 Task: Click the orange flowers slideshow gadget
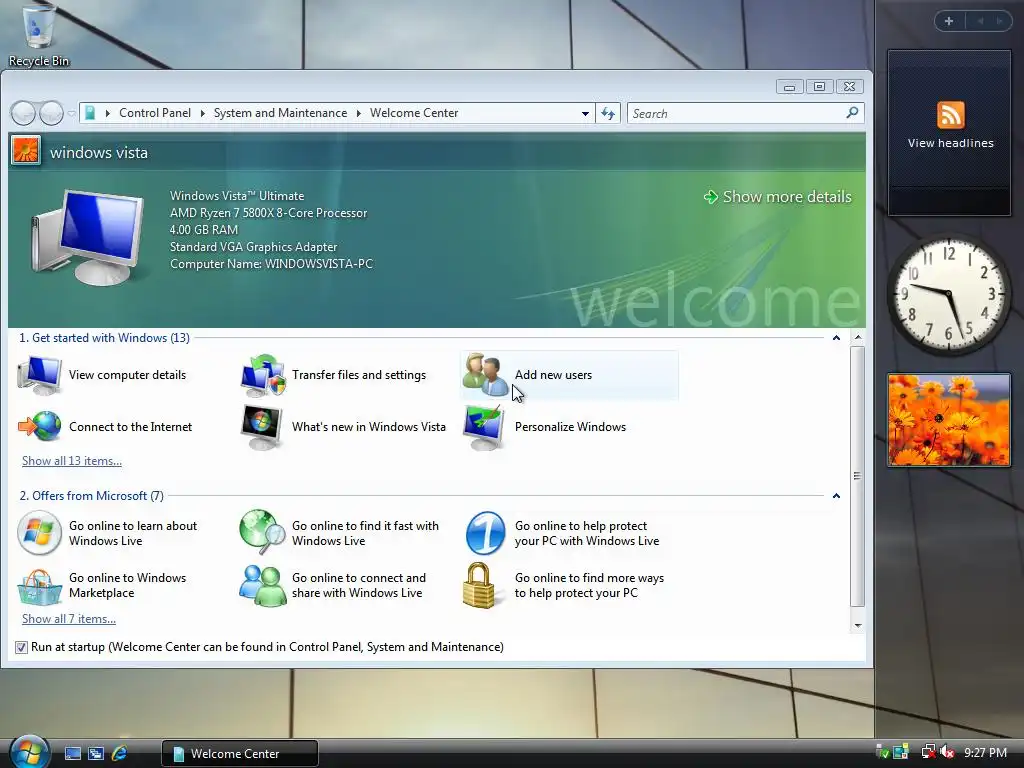tap(949, 420)
